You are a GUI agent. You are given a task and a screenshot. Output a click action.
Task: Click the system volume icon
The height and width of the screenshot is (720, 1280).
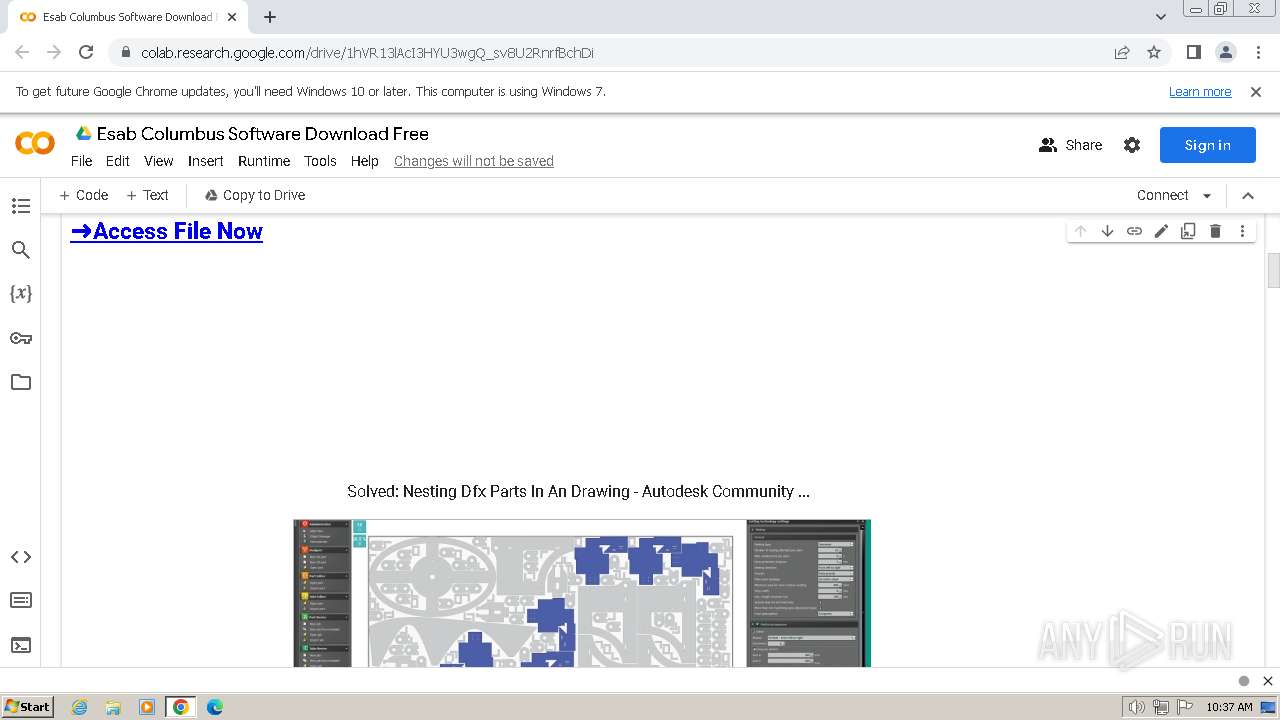pyautogui.click(x=1136, y=707)
